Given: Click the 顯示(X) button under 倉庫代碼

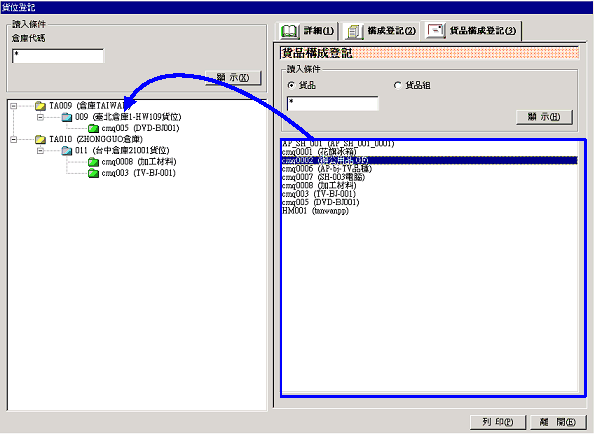Looking at the screenshot, I should pyautogui.click(x=233, y=78).
